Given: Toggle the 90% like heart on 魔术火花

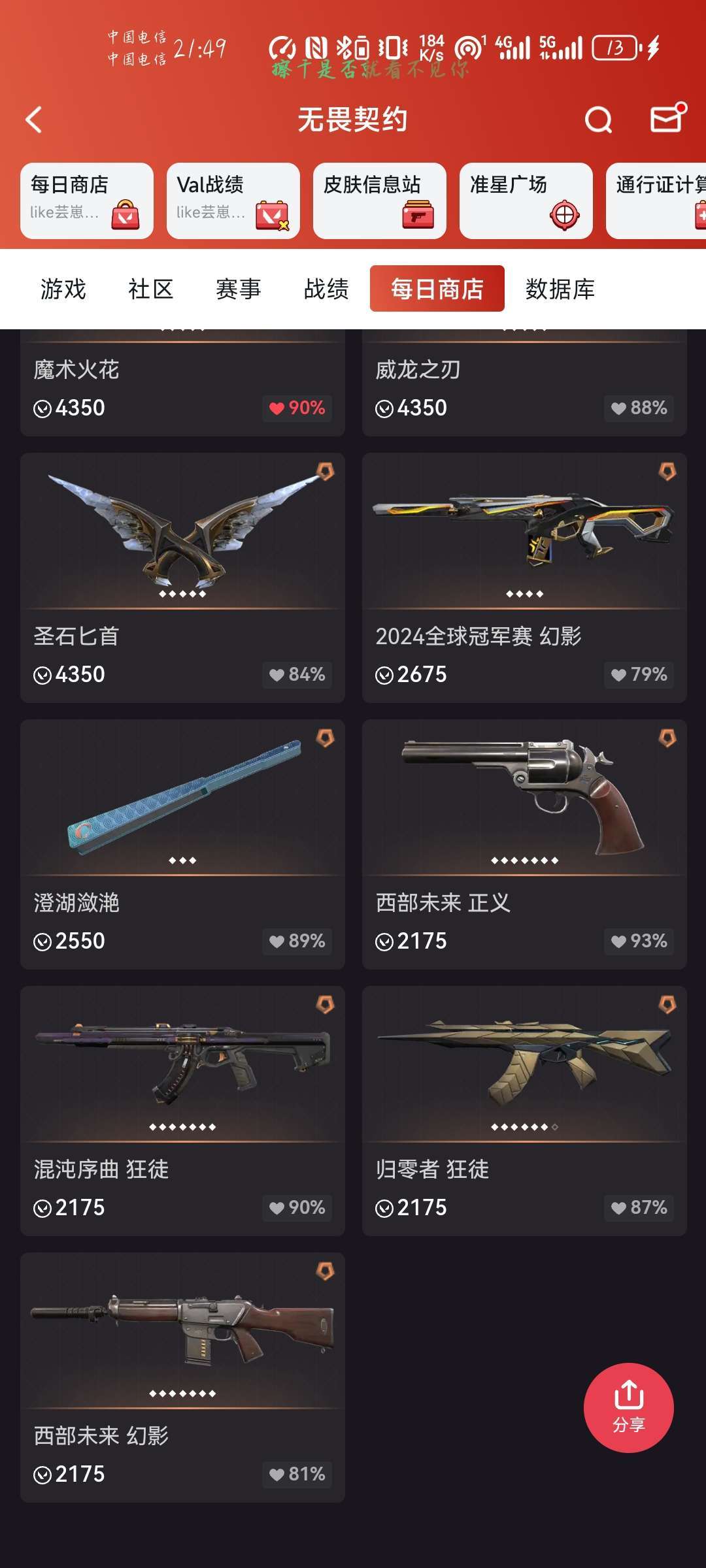Looking at the screenshot, I should [297, 408].
